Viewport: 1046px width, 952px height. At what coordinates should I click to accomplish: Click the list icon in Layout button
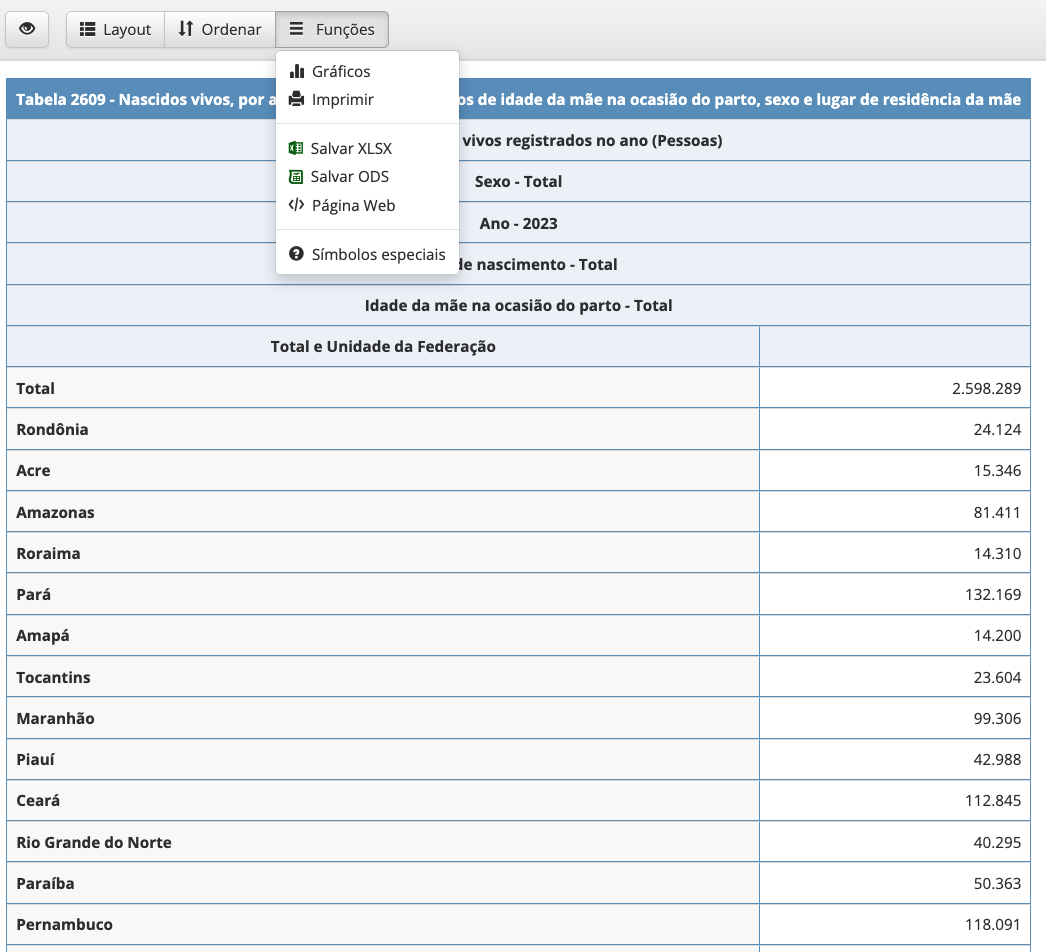tap(87, 30)
